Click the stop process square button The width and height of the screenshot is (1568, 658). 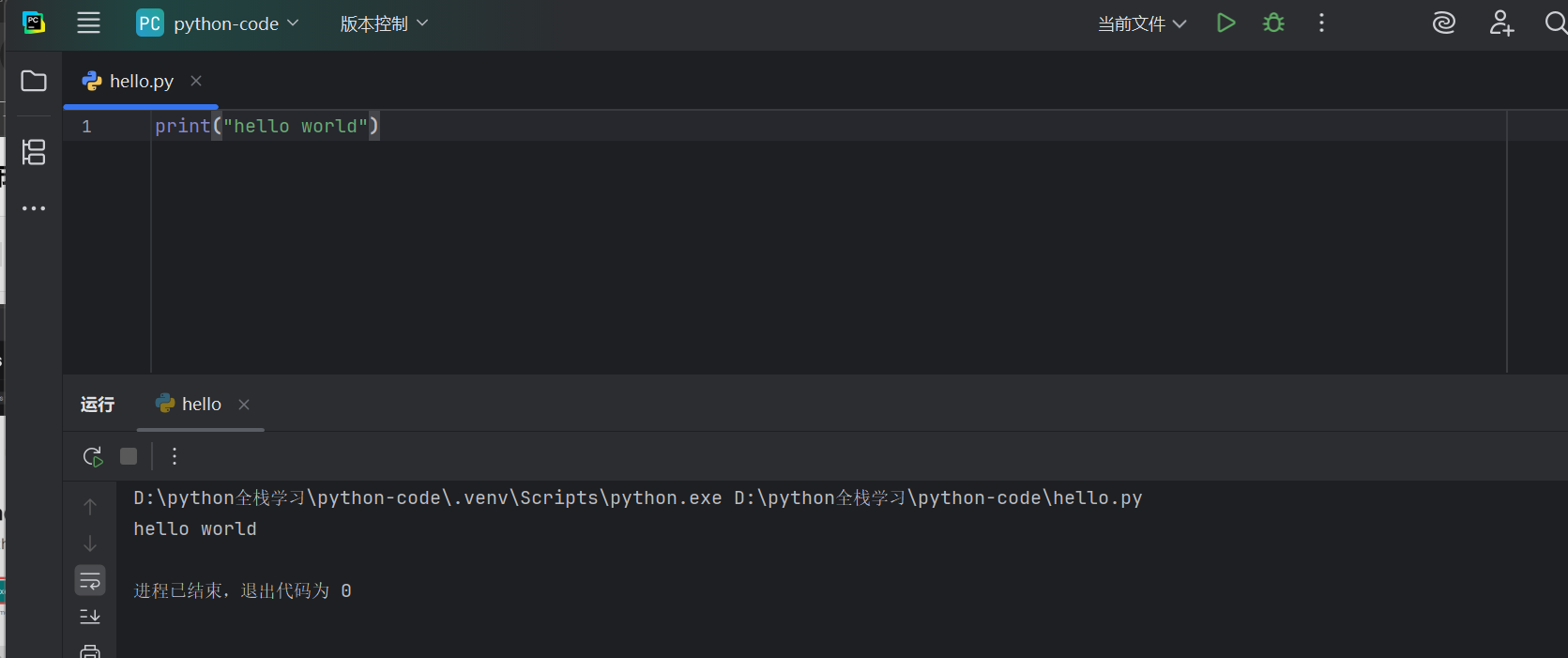tap(129, 456)
